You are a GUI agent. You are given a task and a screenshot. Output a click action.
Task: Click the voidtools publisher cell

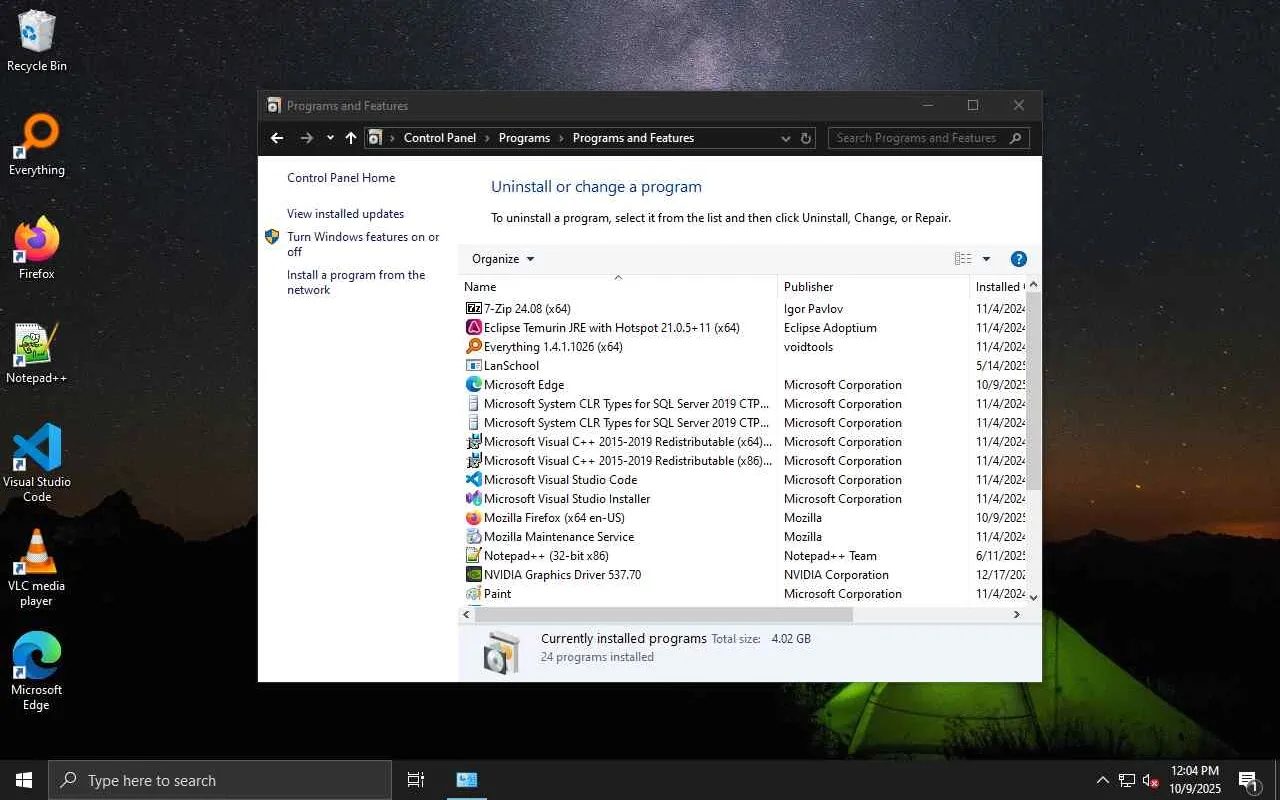(x=808, y=347)
